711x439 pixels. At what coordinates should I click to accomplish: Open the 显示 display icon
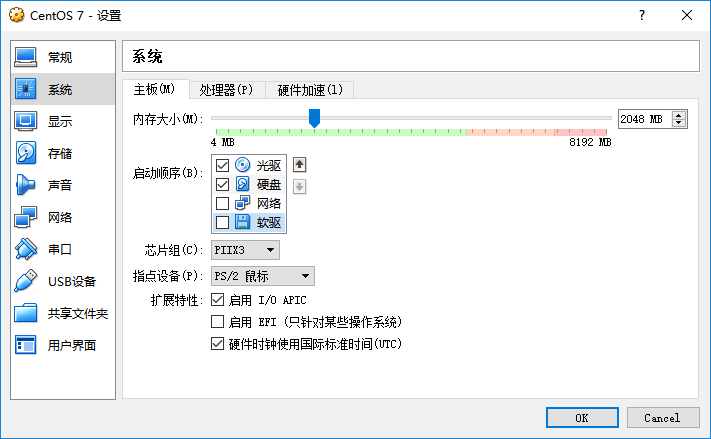(x=25, y=121)
